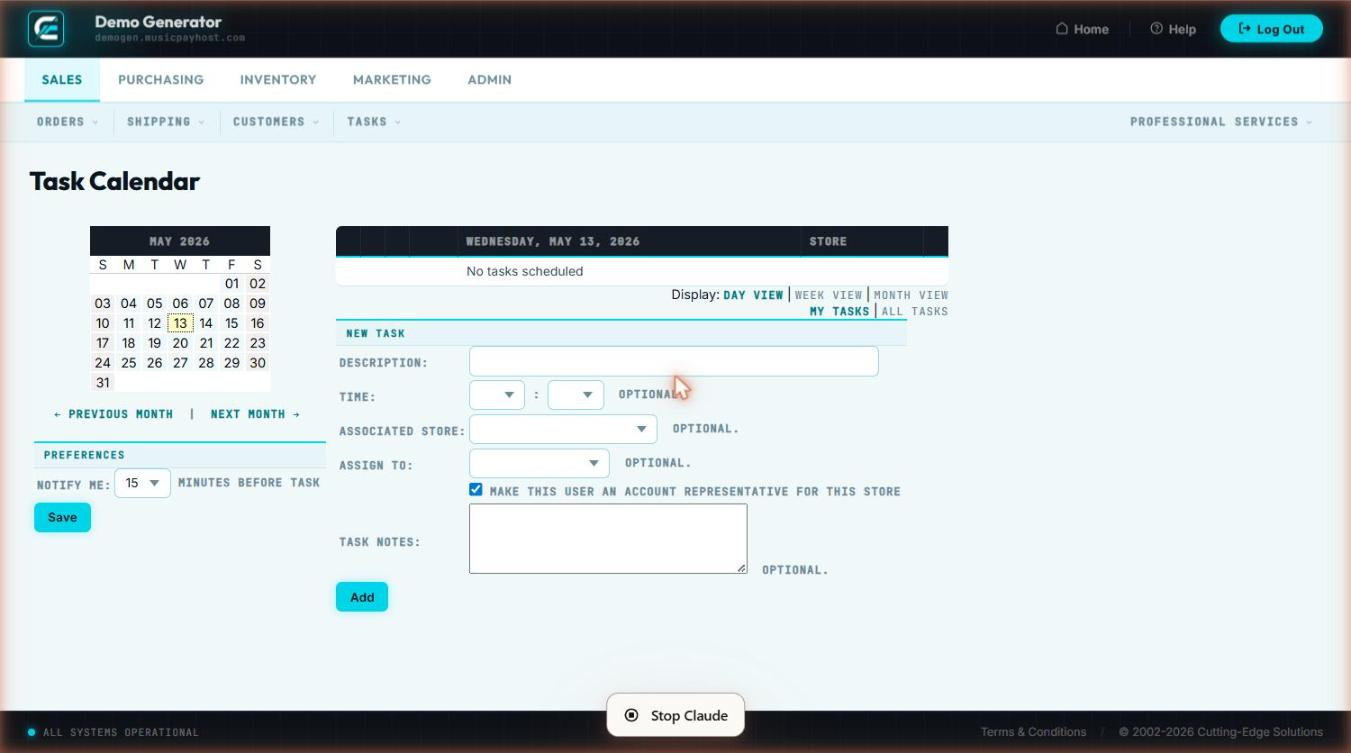
Task: Go to Previous Month
Action: 113,414
